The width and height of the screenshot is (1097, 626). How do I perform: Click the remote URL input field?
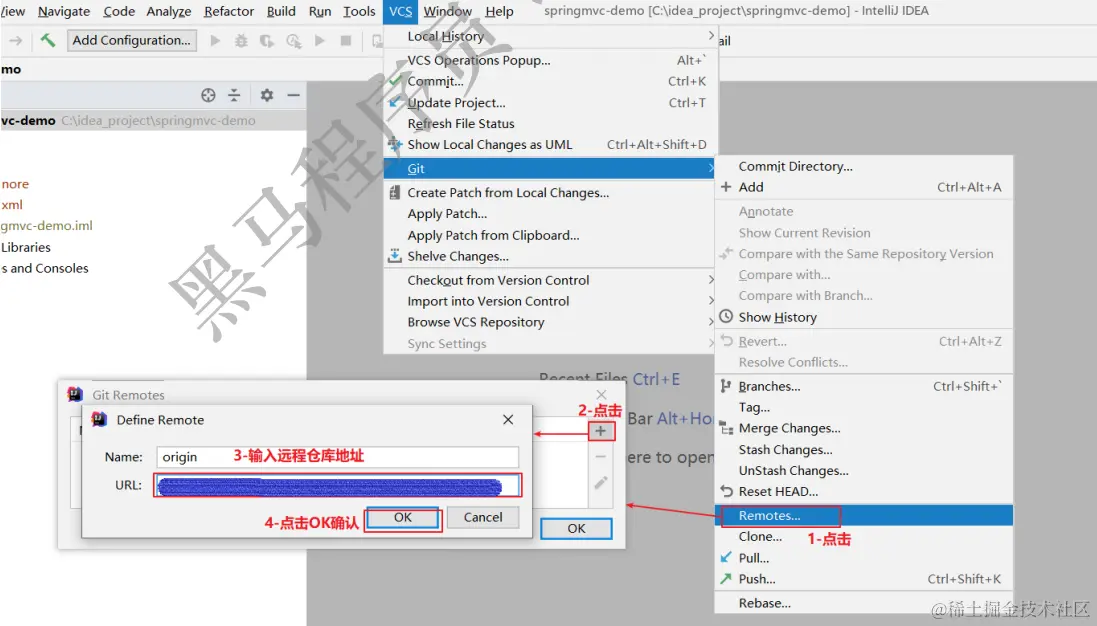point(337,485)
